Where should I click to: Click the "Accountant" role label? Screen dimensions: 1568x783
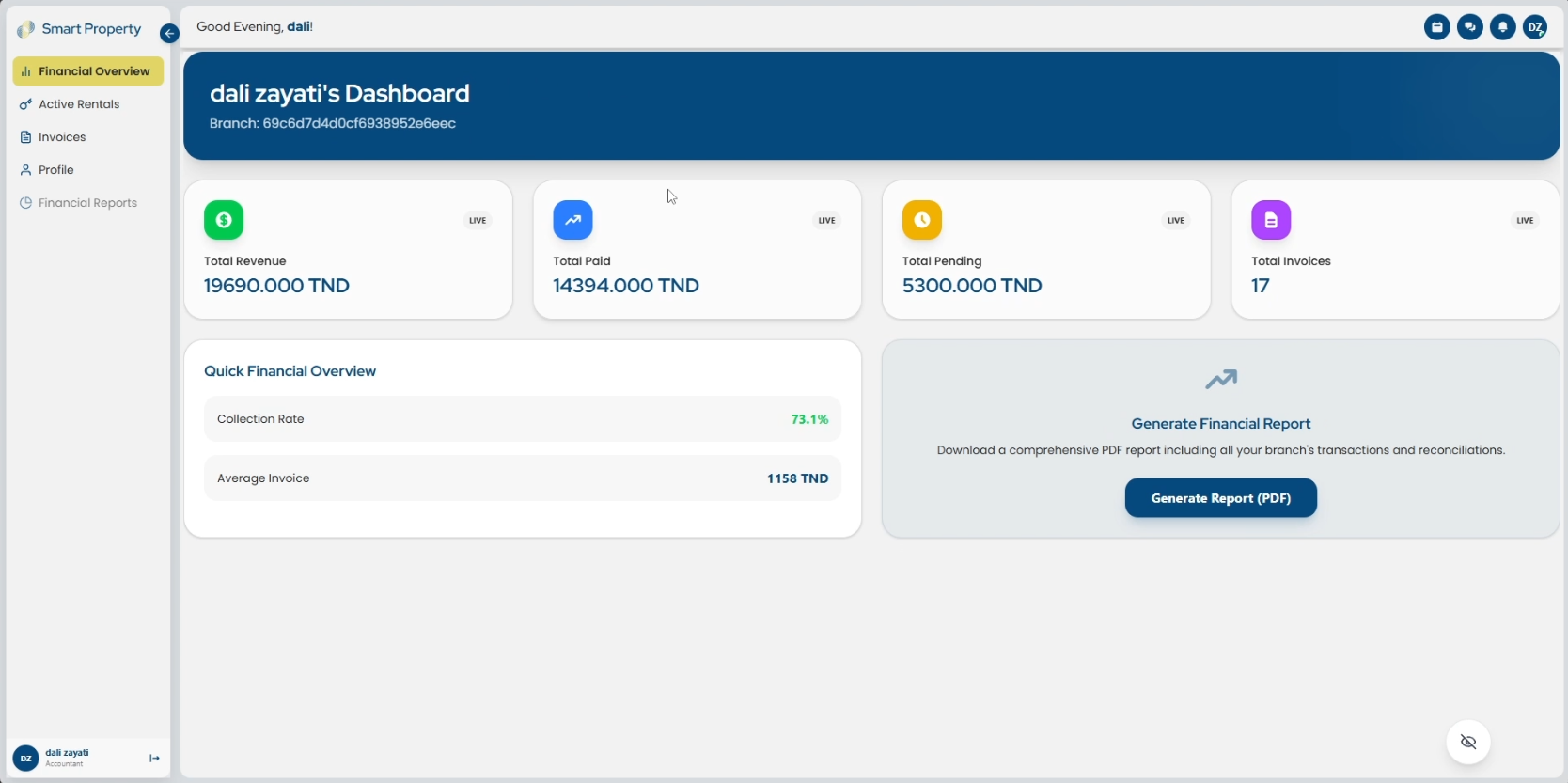point(64,764)
